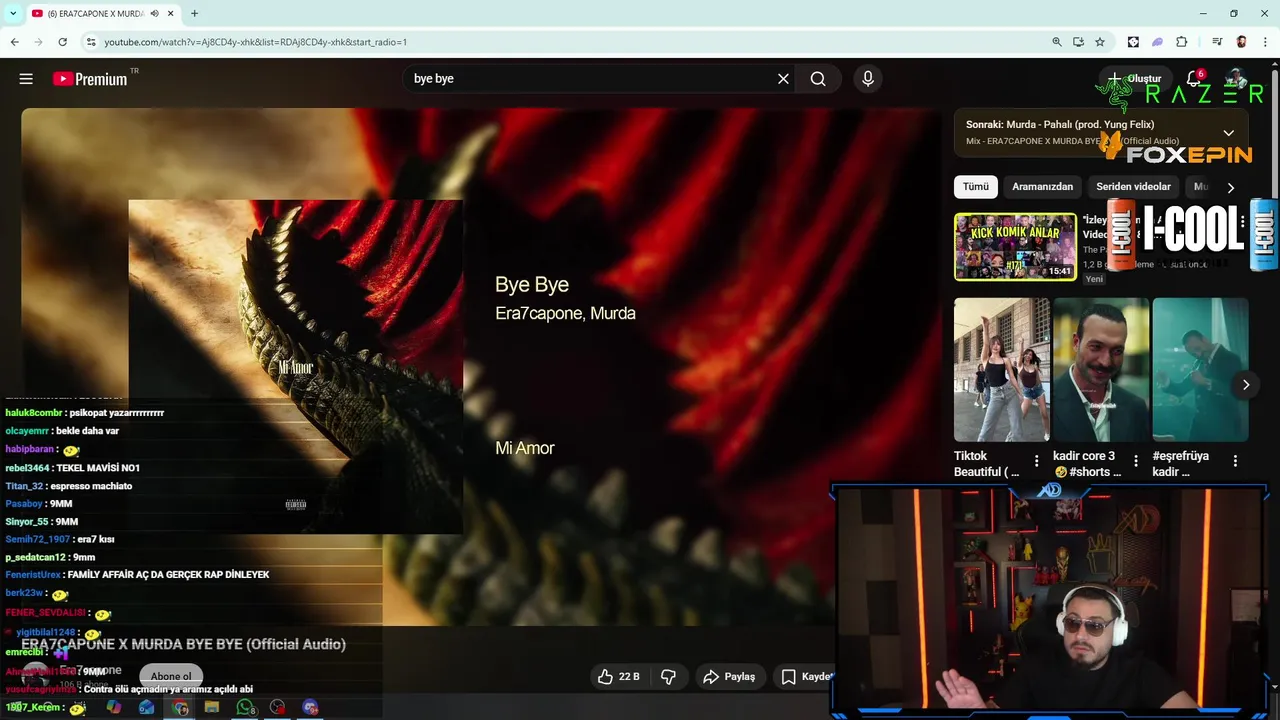Click the Oluştur create button
Screen dimensions: 1280x720
1134,79
